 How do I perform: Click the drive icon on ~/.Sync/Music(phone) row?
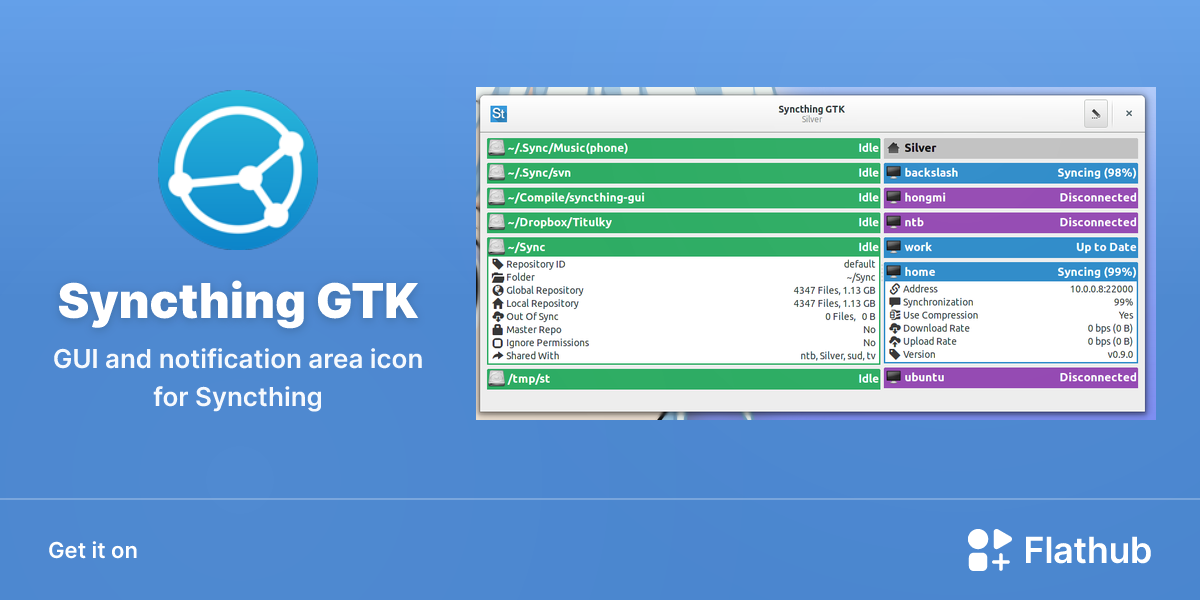pyautogui.click(x=497, y=148)
